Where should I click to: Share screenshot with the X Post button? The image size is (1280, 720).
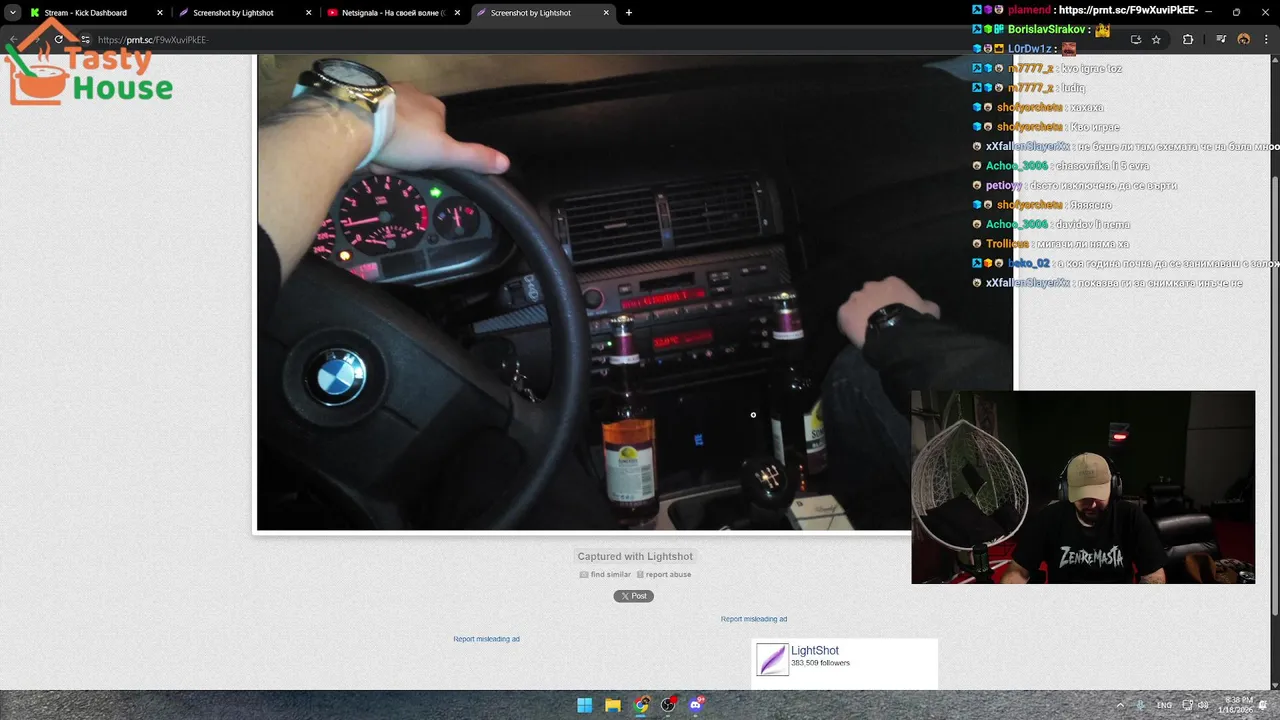point(633,596)
